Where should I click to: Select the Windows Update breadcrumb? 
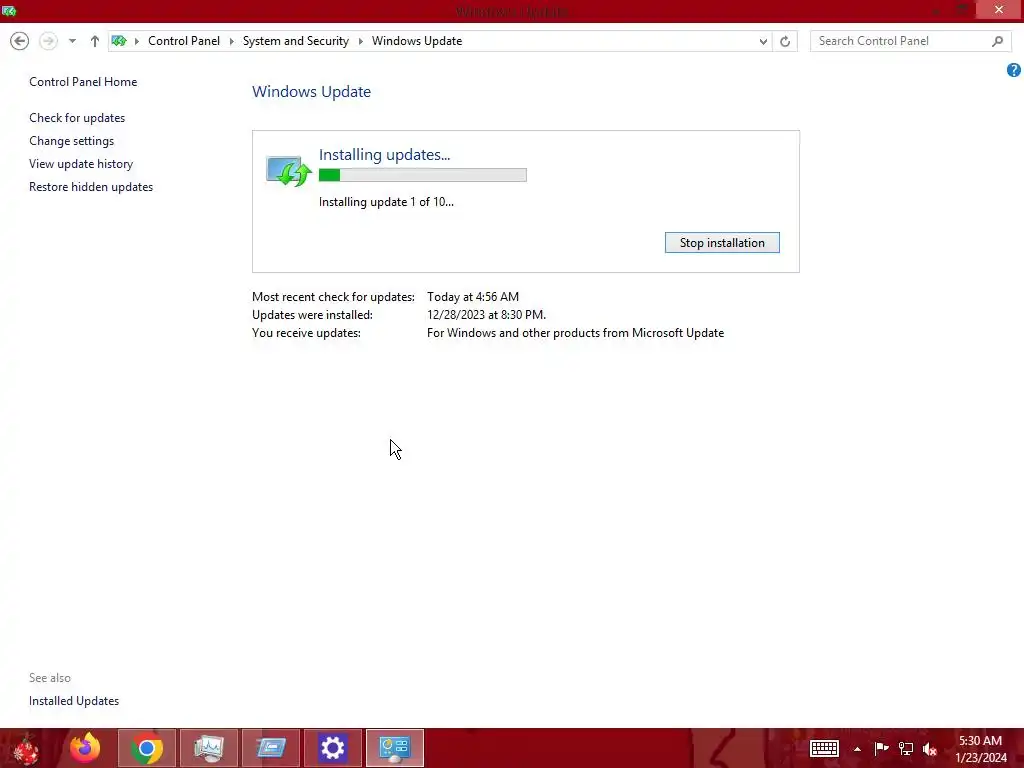(417, 41)
